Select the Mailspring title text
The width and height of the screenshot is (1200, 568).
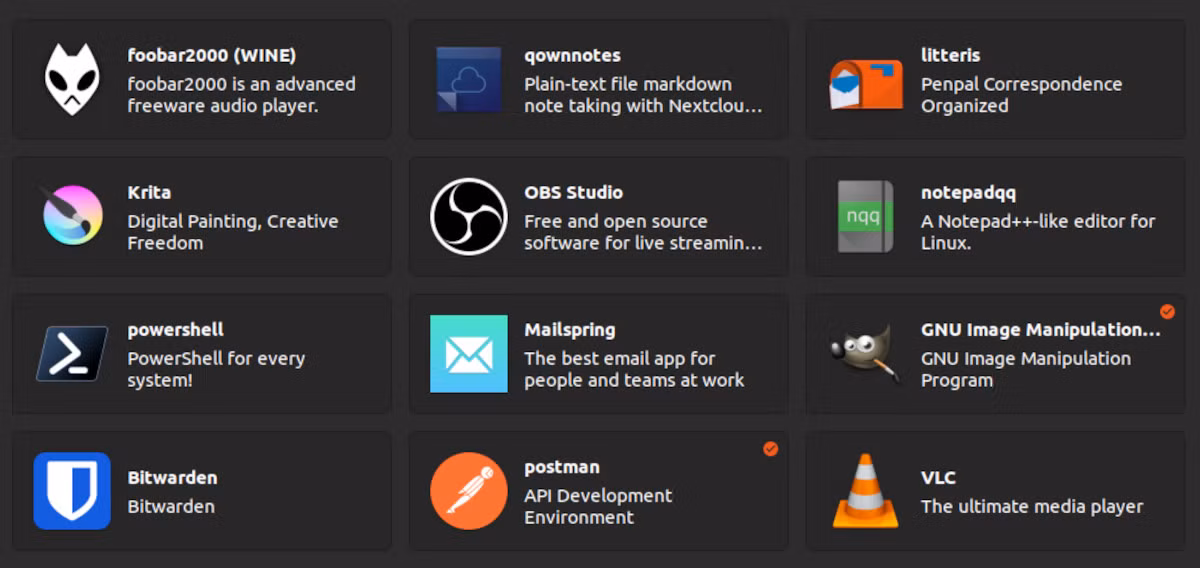[570, 329]
